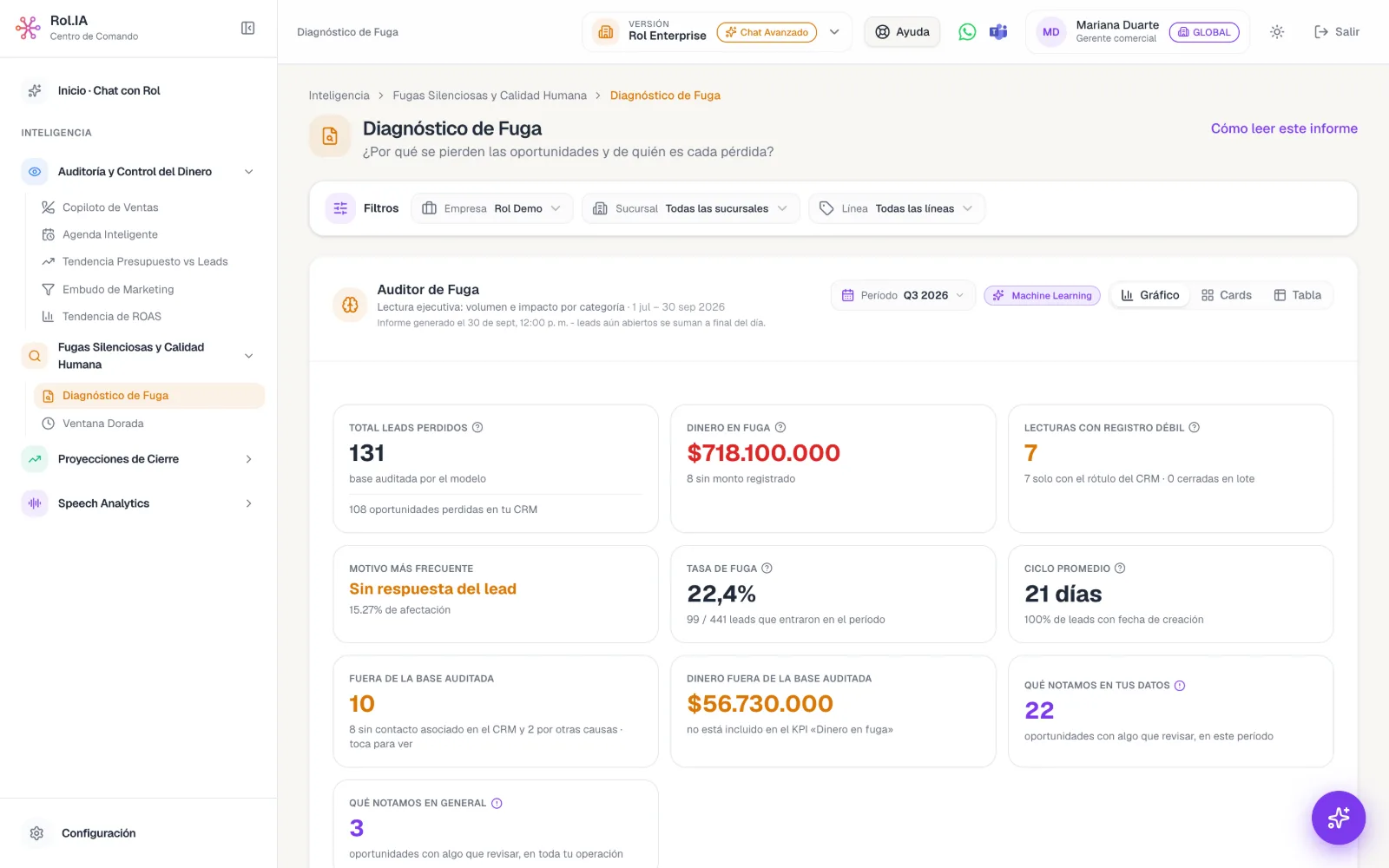Click help icon next to Dinero en Fuga
The width and height of the screenshot is (1389, 868).
pyautogui.click(x=780, y=428)
